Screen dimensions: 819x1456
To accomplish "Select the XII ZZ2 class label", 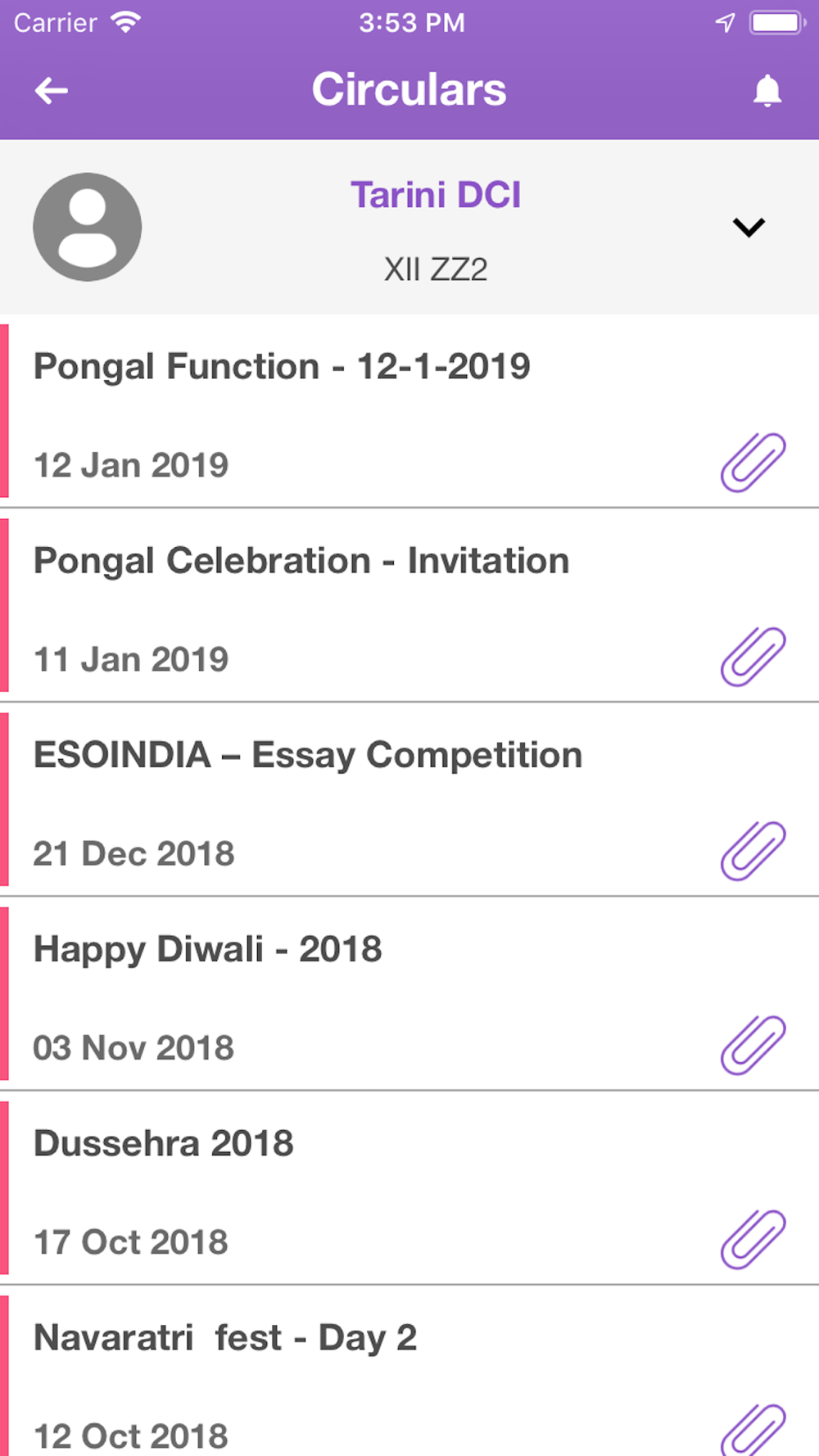I will point(436,269).
